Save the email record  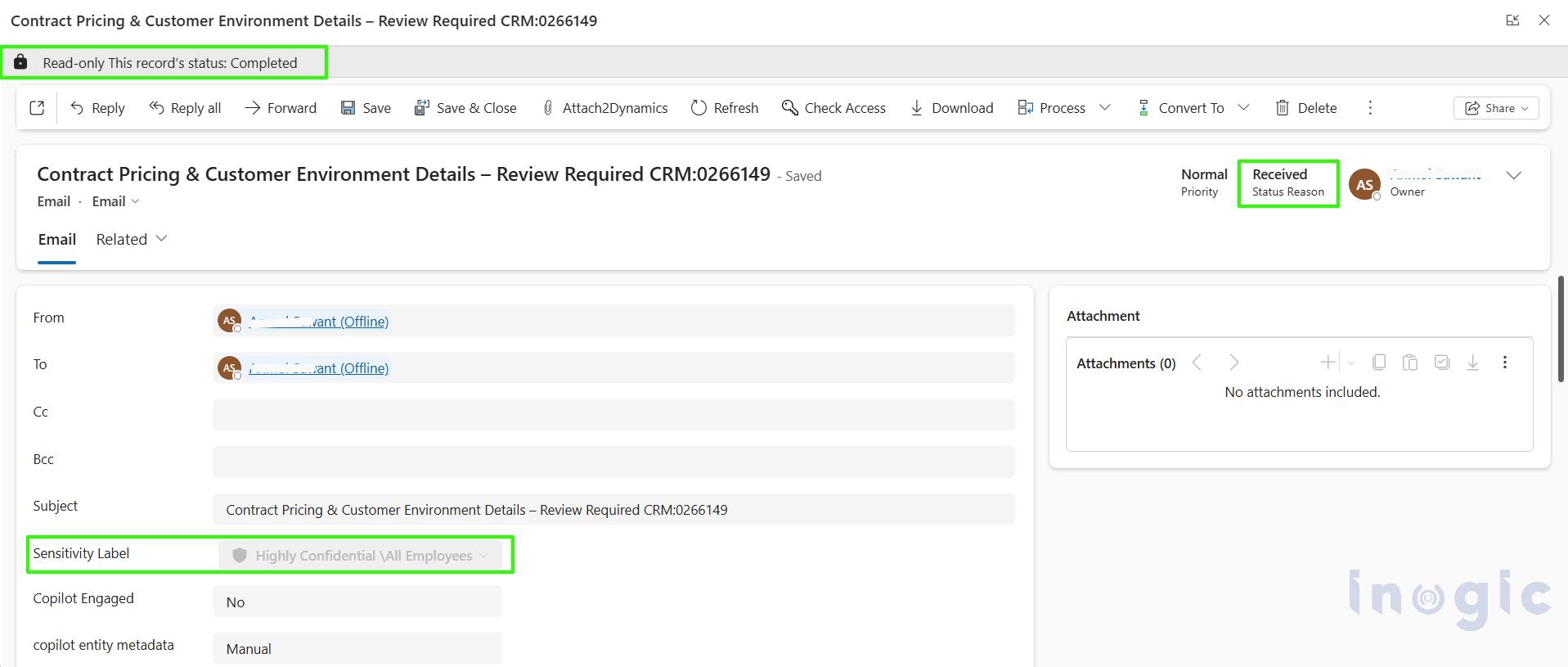coord(366,108)
